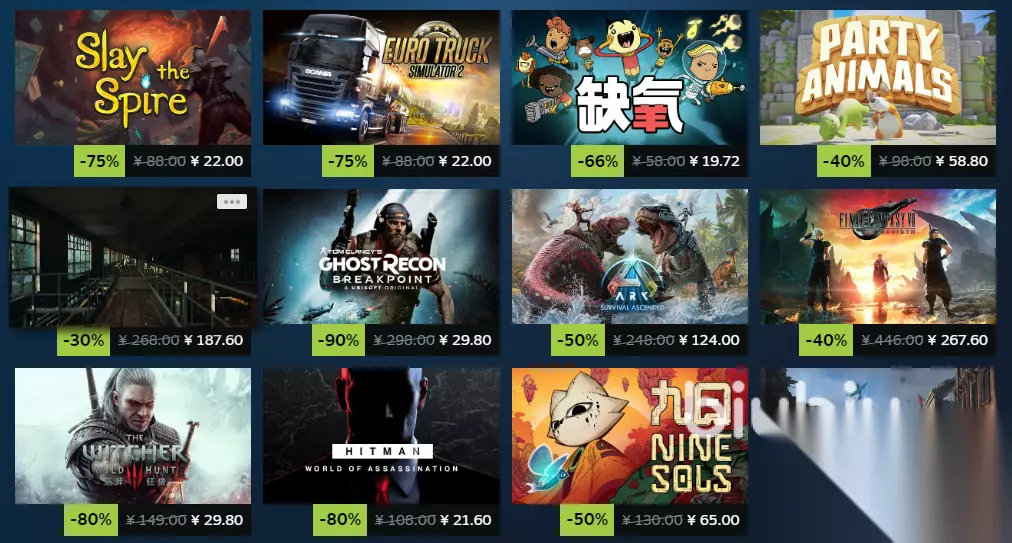Screen dimensions: 1012x543
Task: Open Ghost Recon Breakpoint game tile
Action: 381,256
